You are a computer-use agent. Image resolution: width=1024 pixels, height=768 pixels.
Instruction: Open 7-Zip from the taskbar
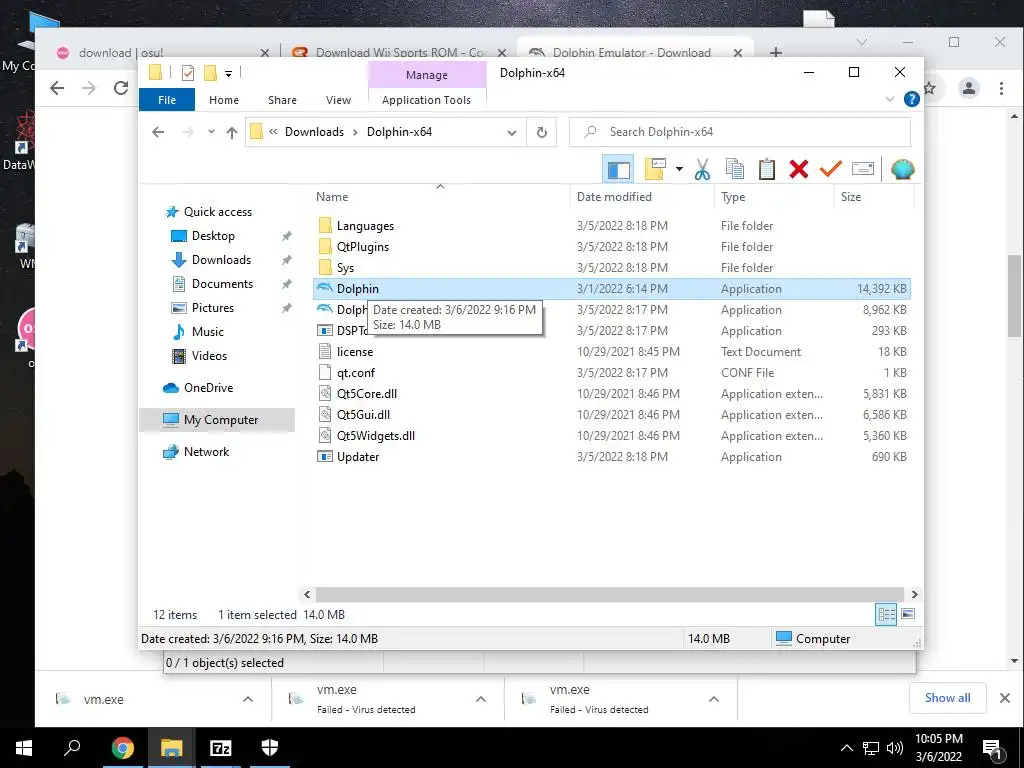(x=220, y=748)
